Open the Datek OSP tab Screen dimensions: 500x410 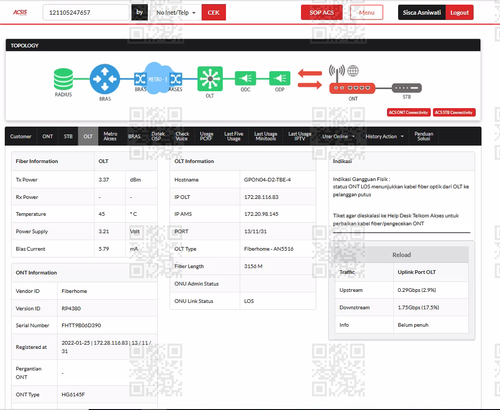(158, 136)
